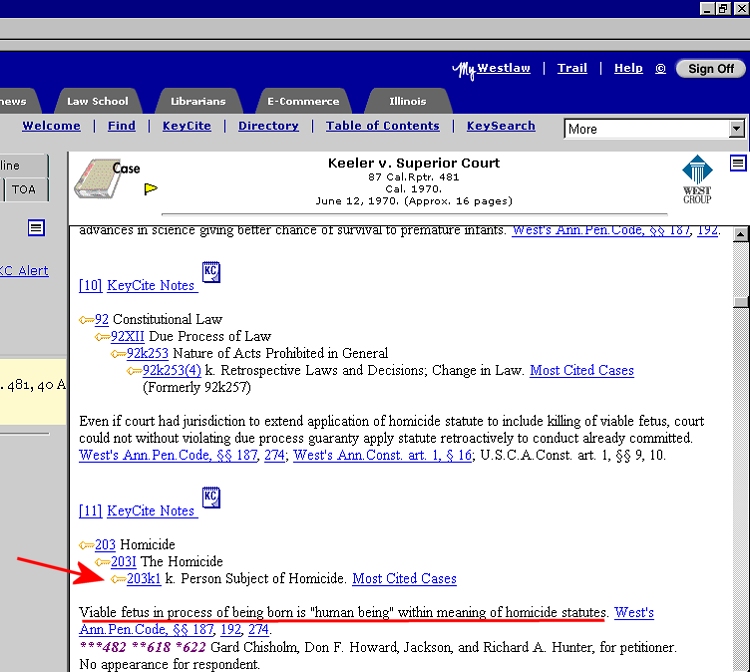Click the KC KeyCite icon beside headnote [10]
Viewport: 750px width, 672px height.
(x=211, y=272)
